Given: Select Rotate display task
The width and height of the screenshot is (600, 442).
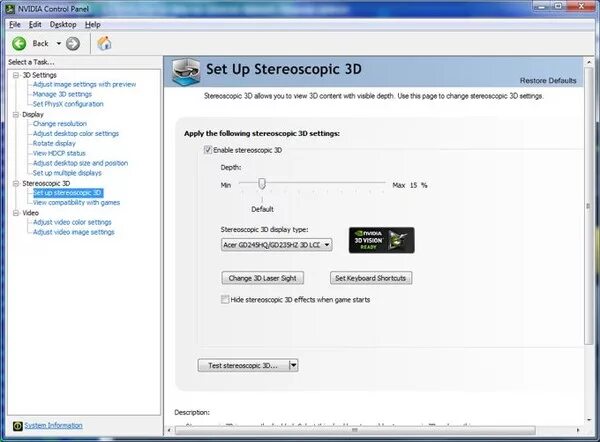Looking at the screenshot, I should click(54, 144).
